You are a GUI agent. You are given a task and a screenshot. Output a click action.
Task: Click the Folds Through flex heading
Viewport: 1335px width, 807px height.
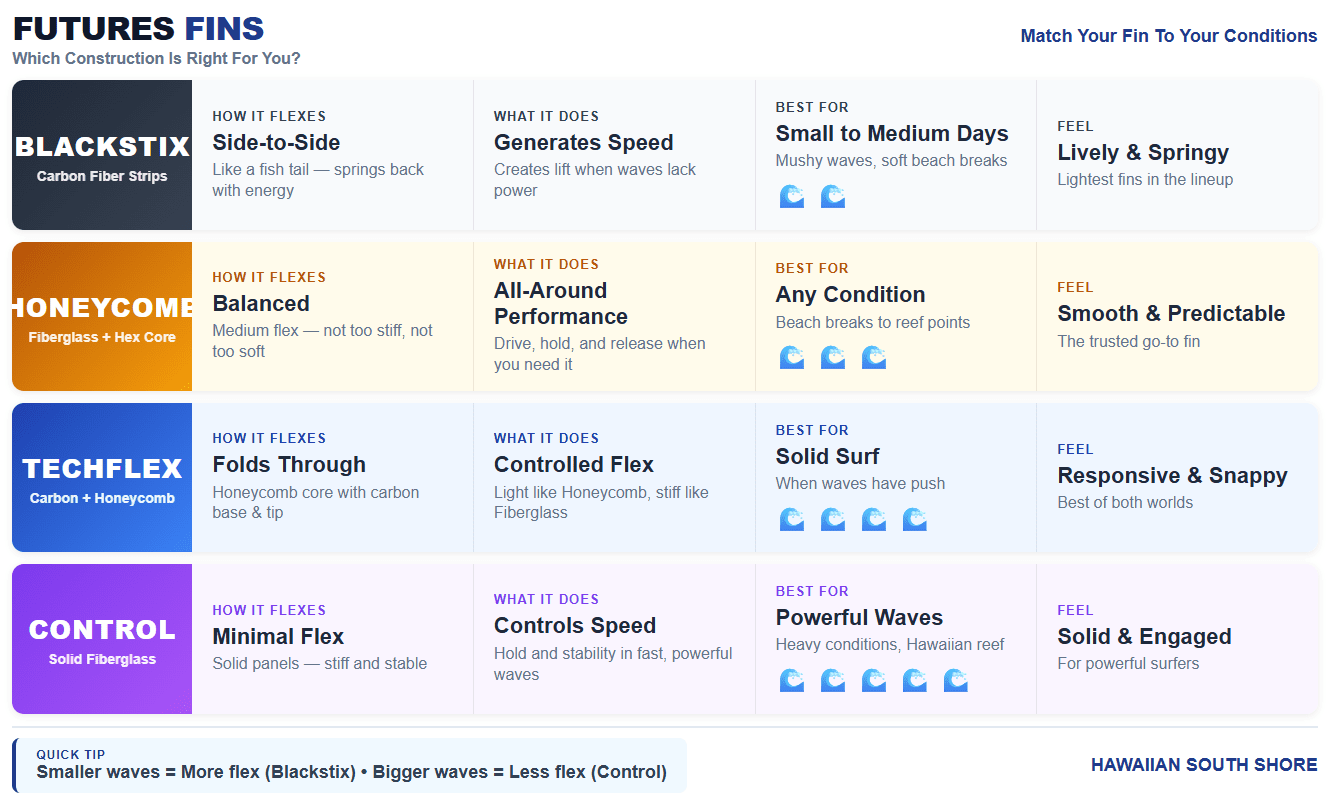tap(289, 464)
